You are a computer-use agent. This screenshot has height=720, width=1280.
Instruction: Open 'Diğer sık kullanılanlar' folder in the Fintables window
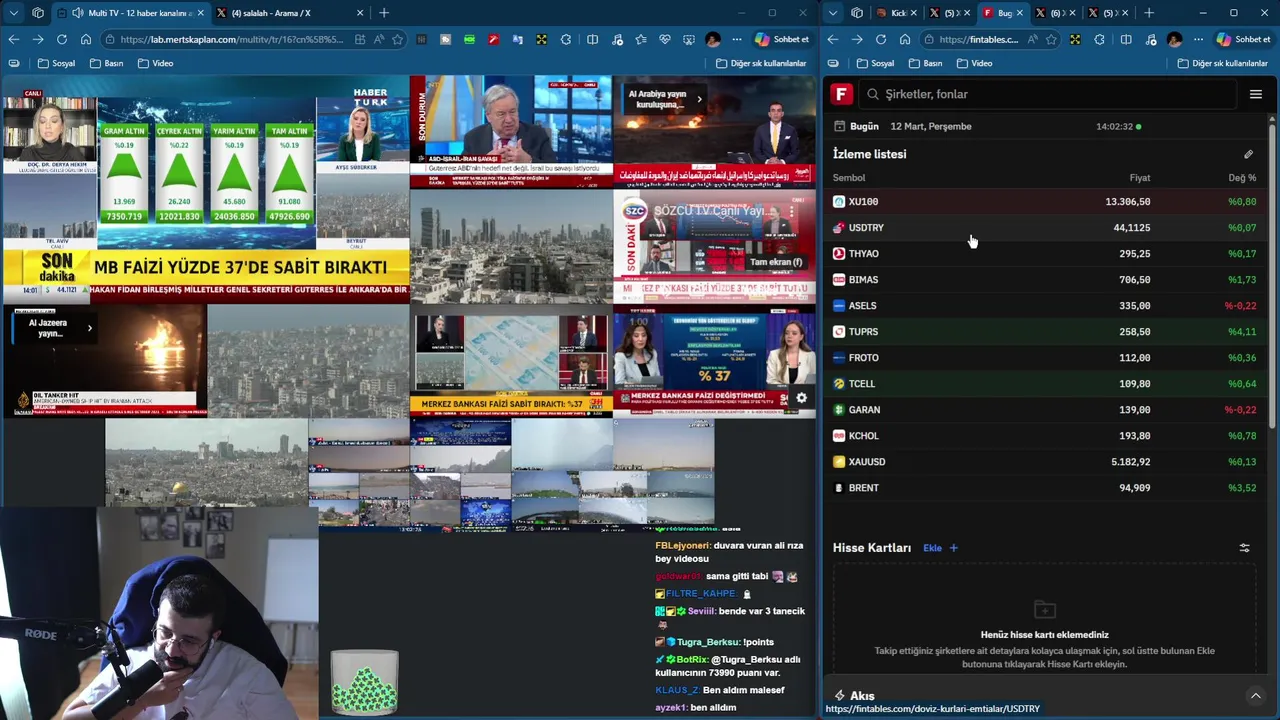(1222, 63)
